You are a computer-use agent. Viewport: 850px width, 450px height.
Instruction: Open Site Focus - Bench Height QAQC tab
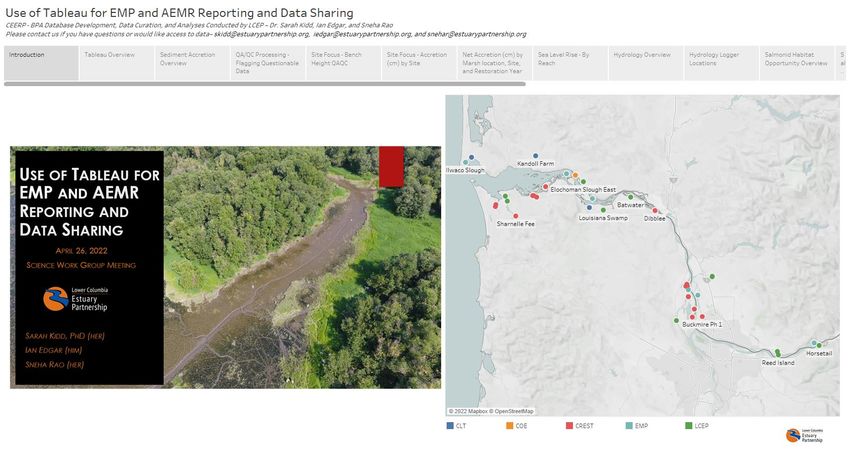pos(344,63)
